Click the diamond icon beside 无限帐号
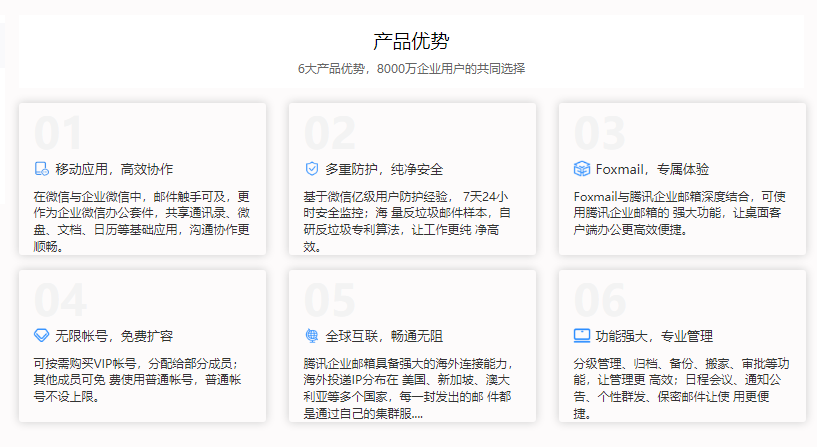Viewport: 817px width, 447px height. tap(42, 335)
